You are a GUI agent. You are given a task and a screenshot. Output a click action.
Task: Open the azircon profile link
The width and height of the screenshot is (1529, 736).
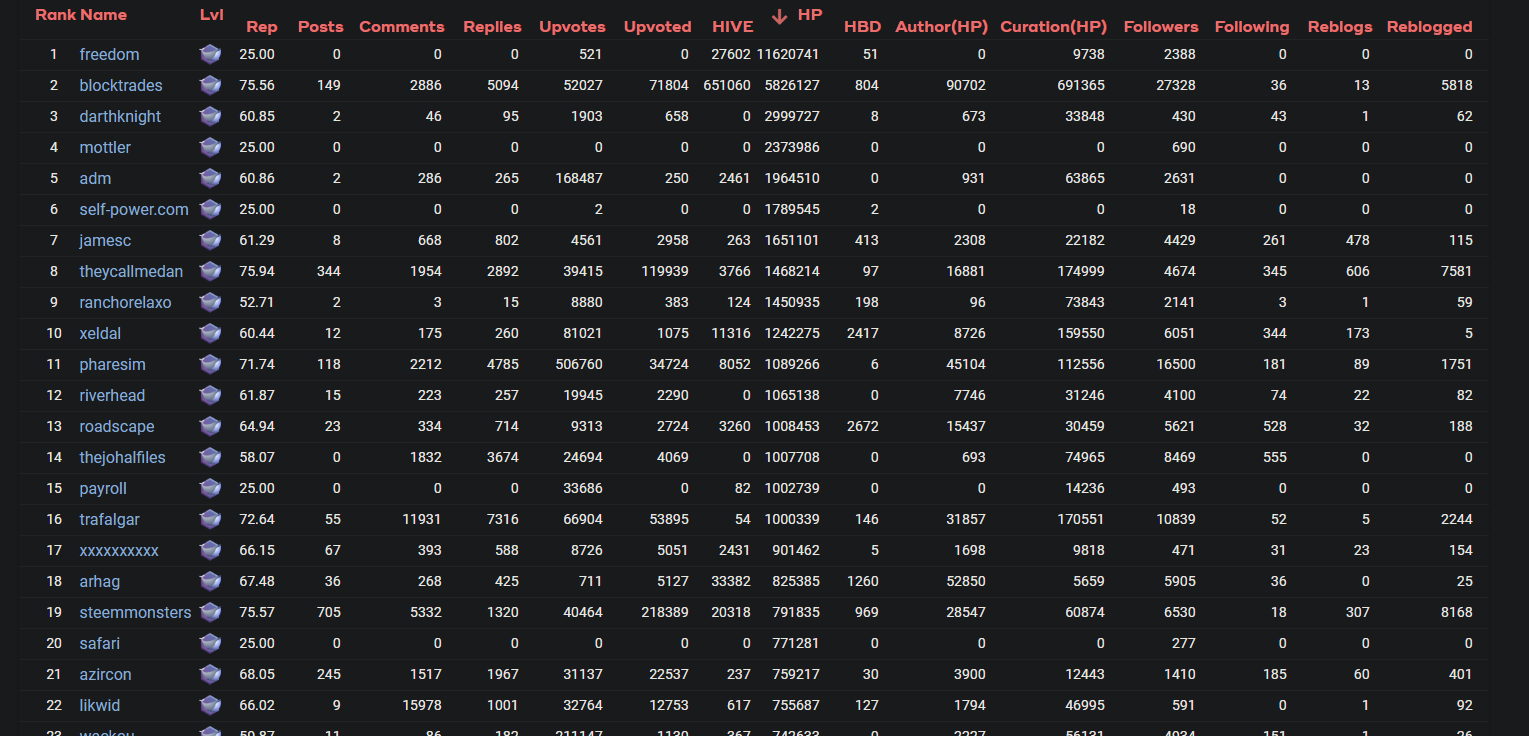[x=105, y=674]
